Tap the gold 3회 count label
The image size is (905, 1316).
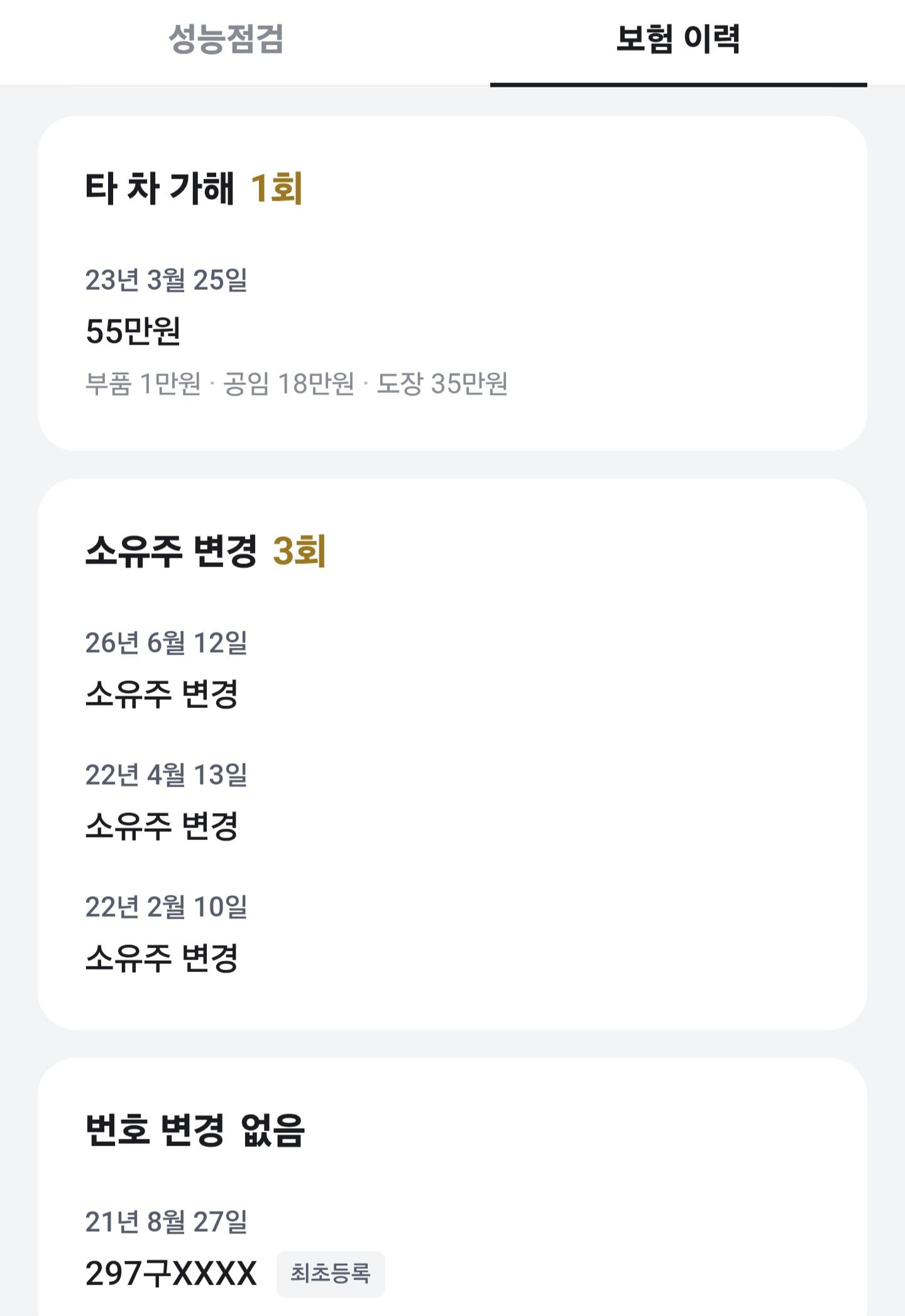[300, 551]
